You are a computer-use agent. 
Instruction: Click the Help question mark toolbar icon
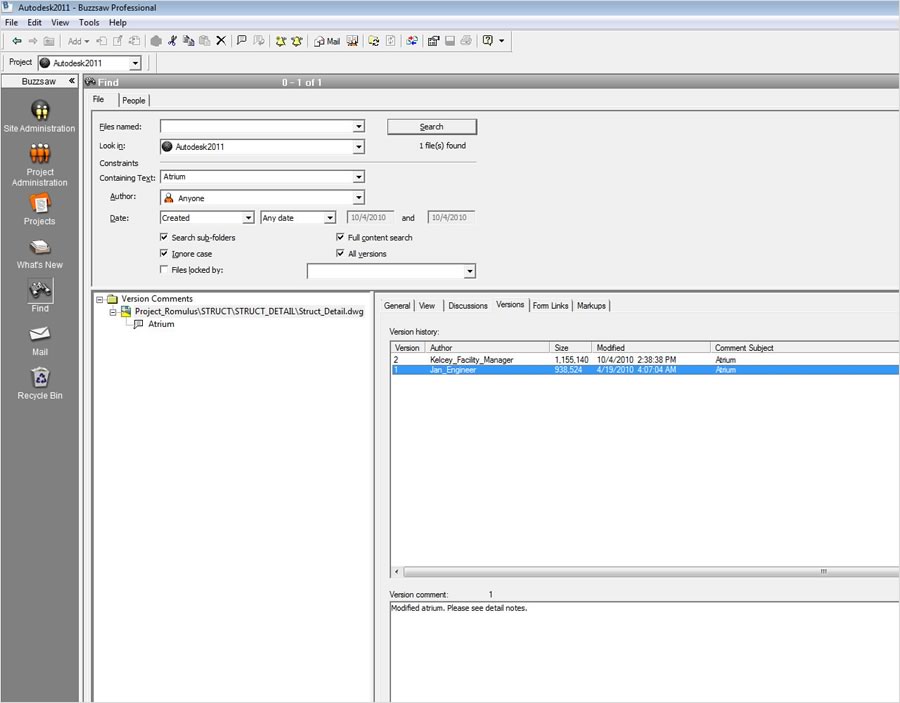tap(488, 41)
